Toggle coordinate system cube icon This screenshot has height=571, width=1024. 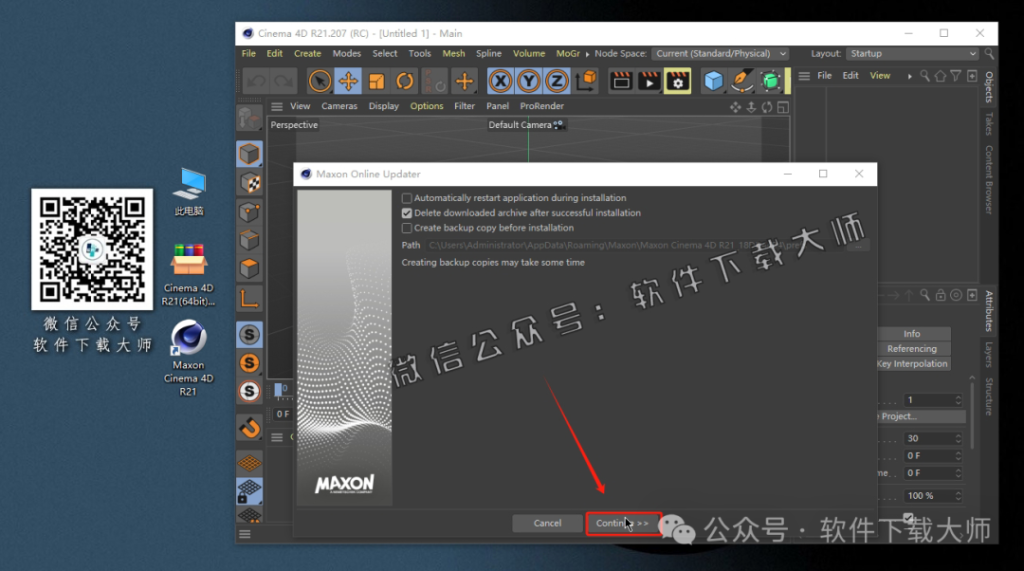point(586,80)
